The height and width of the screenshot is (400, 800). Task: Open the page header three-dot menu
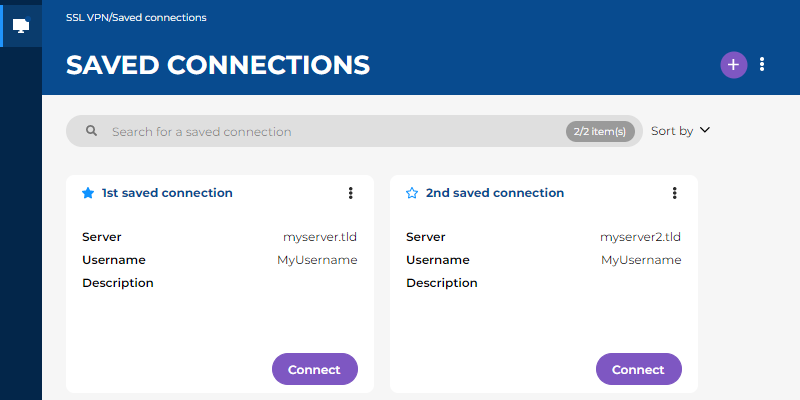pos(762,64)
